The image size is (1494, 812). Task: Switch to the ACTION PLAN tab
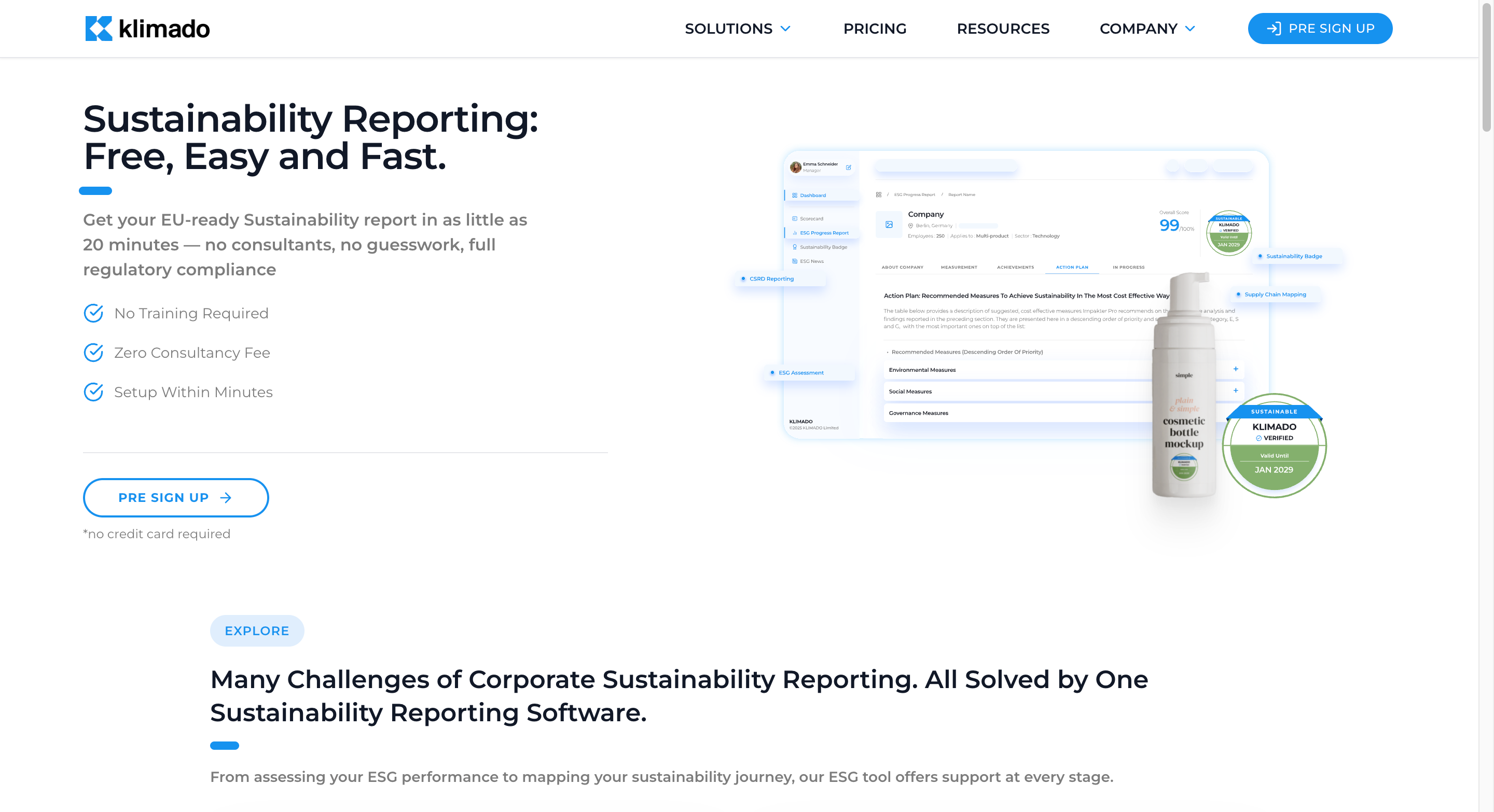(x=1072, y=267)
